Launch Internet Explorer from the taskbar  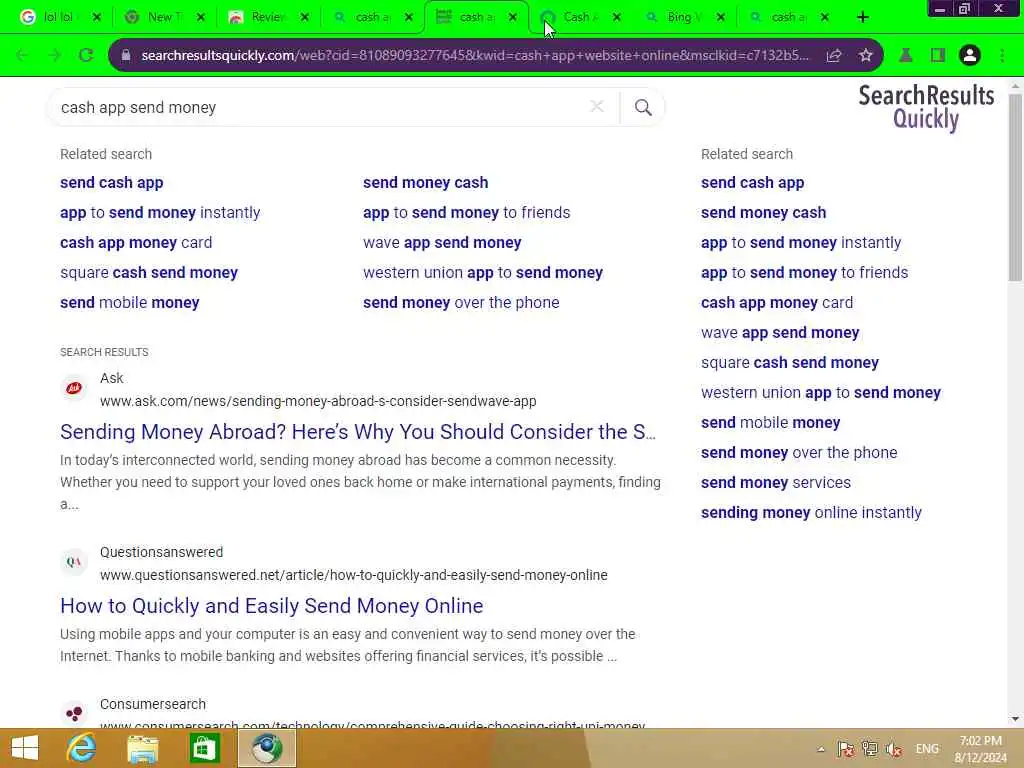coord(82,748)
